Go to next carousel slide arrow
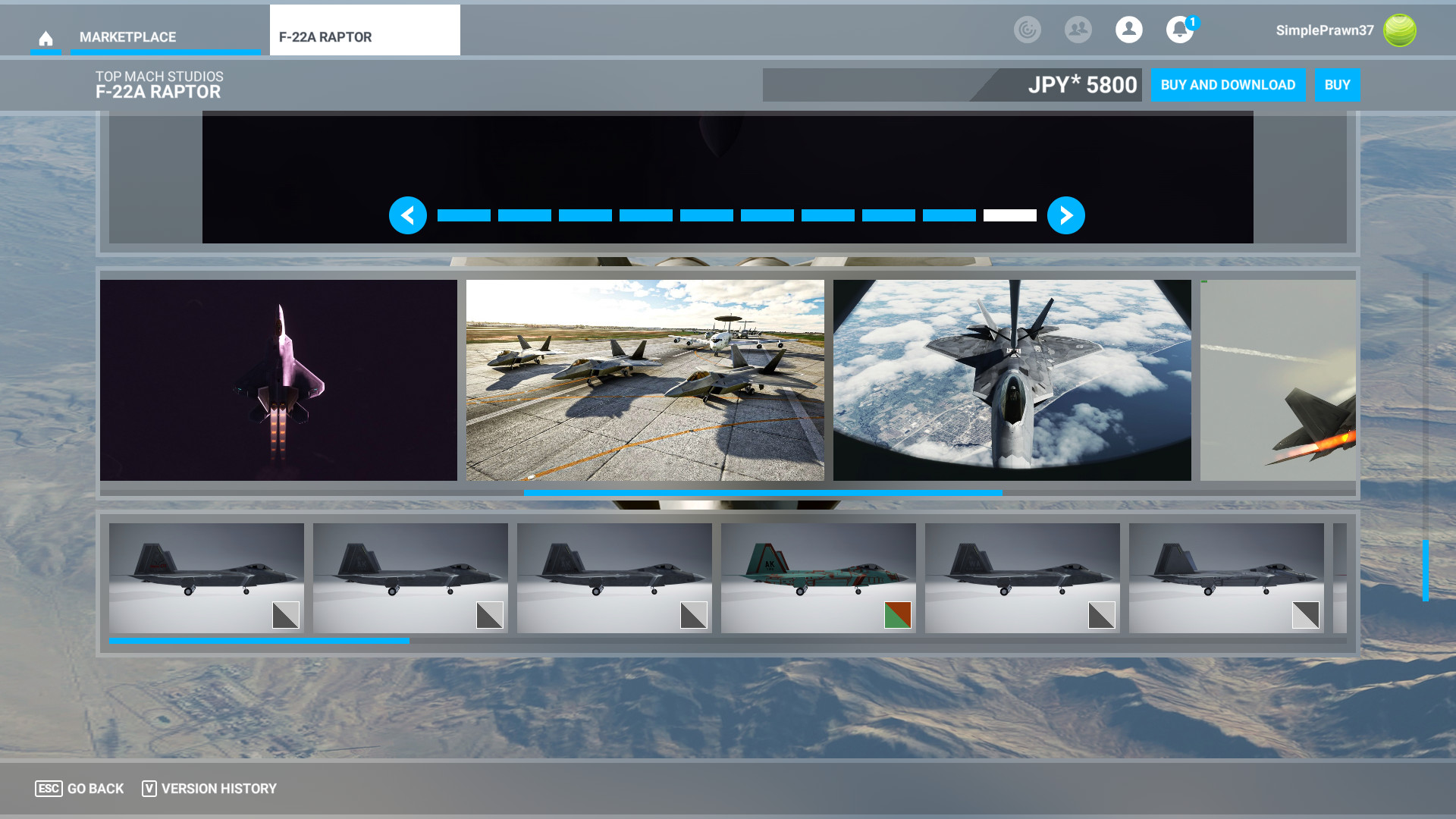1456x819 pixels. (1065, 215)
